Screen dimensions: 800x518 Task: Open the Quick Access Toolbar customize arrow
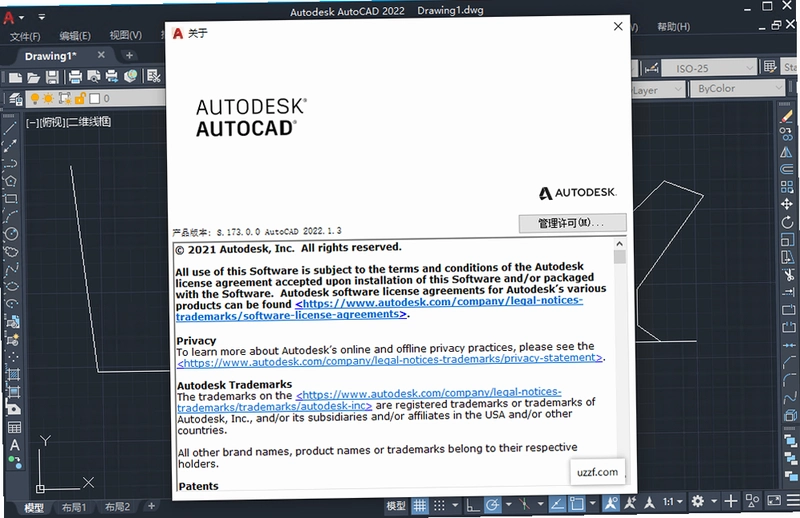(42, 17)
